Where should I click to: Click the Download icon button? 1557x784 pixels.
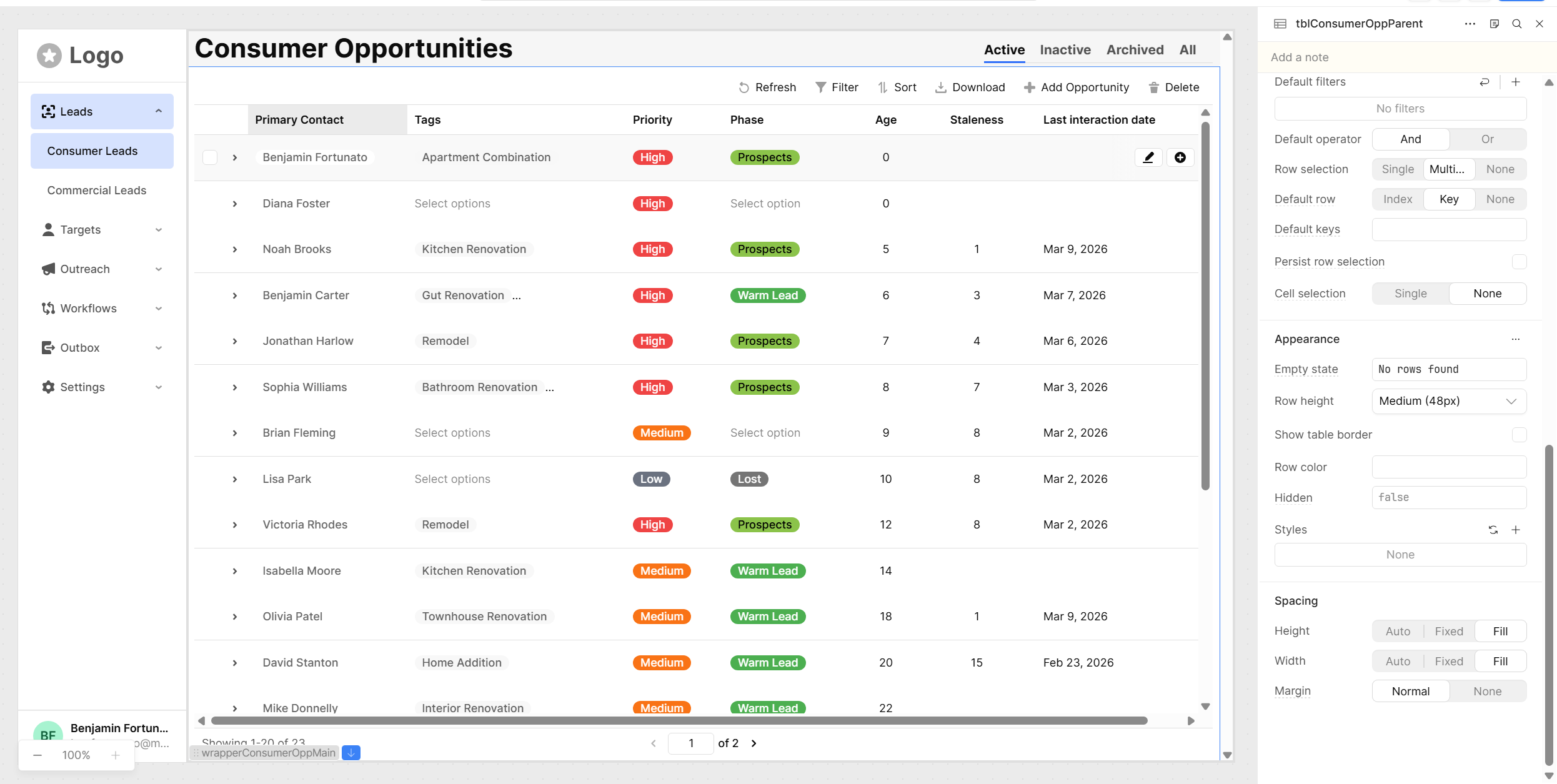coord(940,87)
